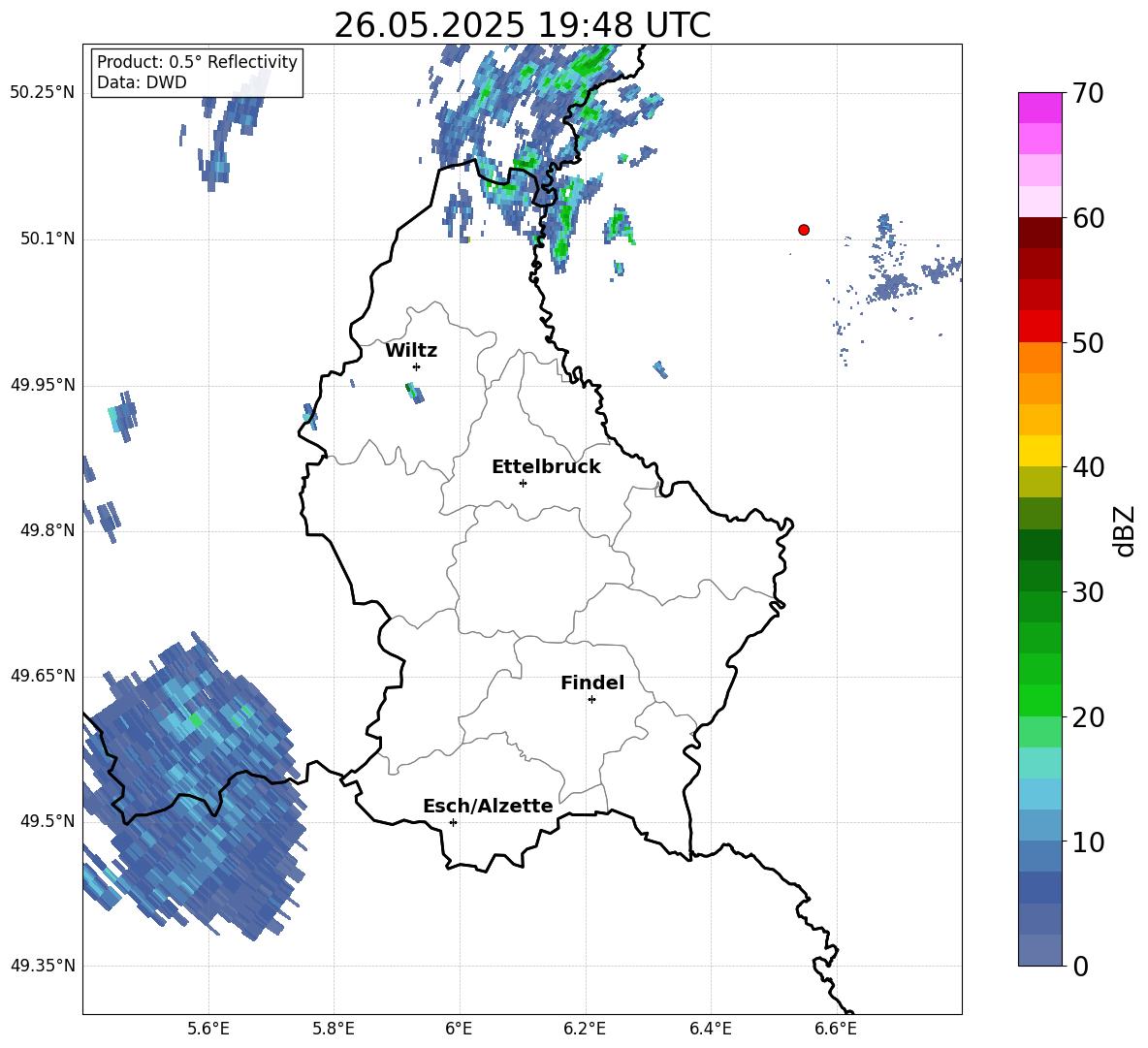Click the yellow colorbar segment at 40
The height and width of the screenshot is (1048, 1148).
point(1040,451)
